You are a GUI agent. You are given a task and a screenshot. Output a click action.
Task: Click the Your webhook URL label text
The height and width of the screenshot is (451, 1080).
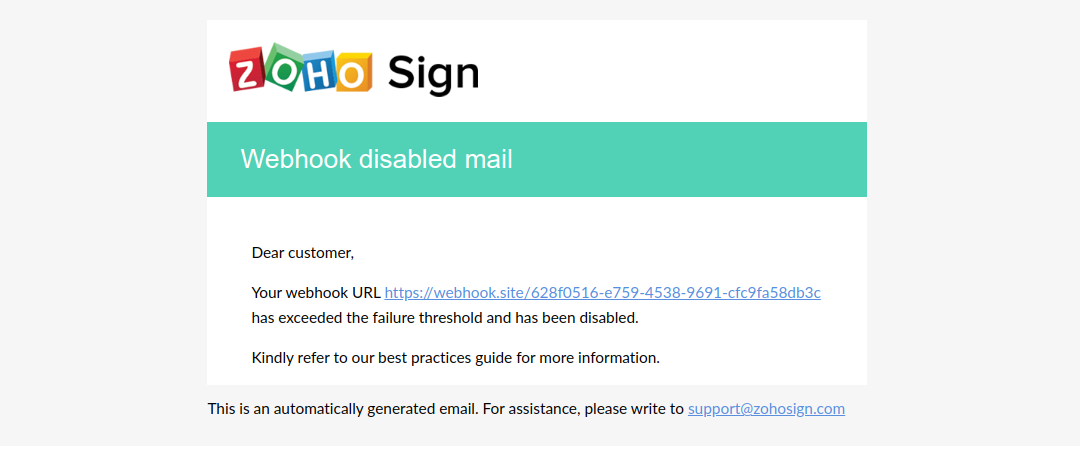point(315,293)
